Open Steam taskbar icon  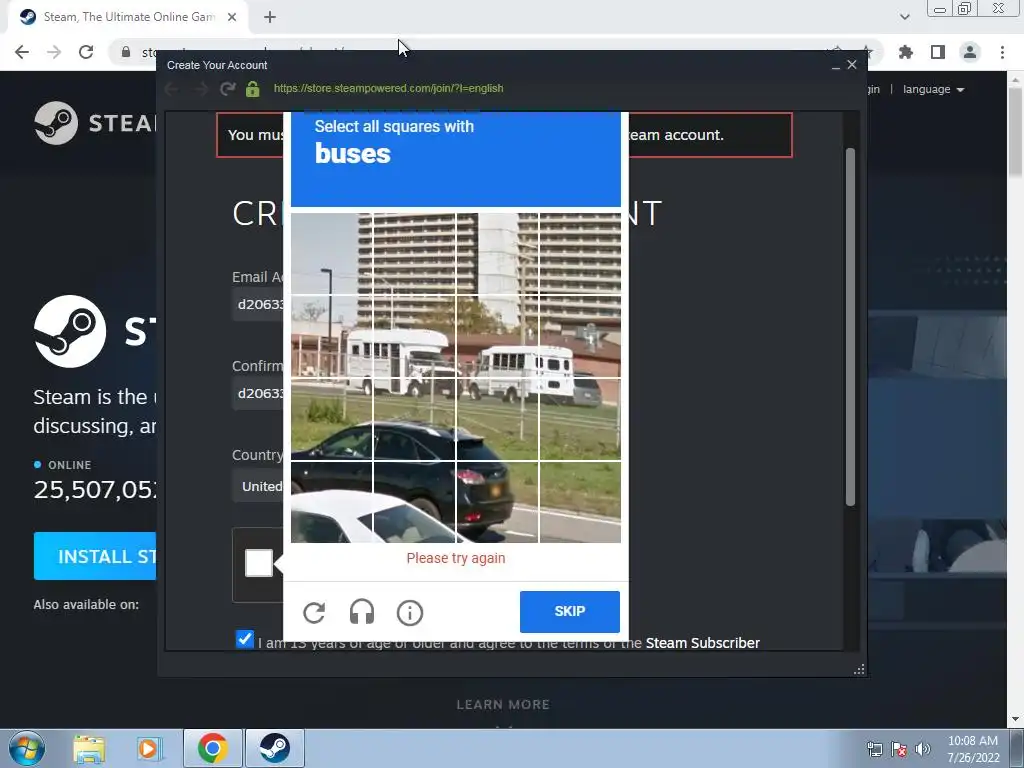coord(274,748)
